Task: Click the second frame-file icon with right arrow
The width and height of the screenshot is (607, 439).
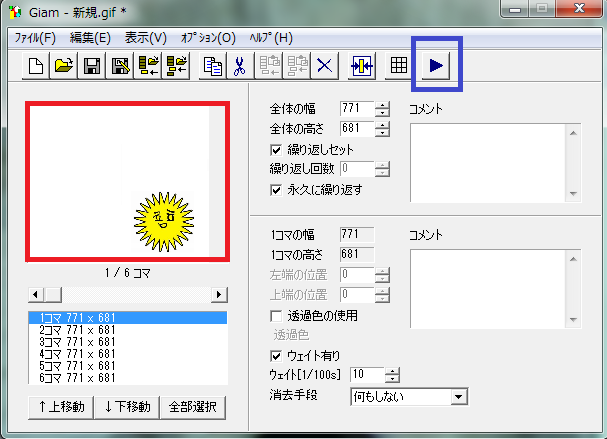Action: (x=176, y=65)
